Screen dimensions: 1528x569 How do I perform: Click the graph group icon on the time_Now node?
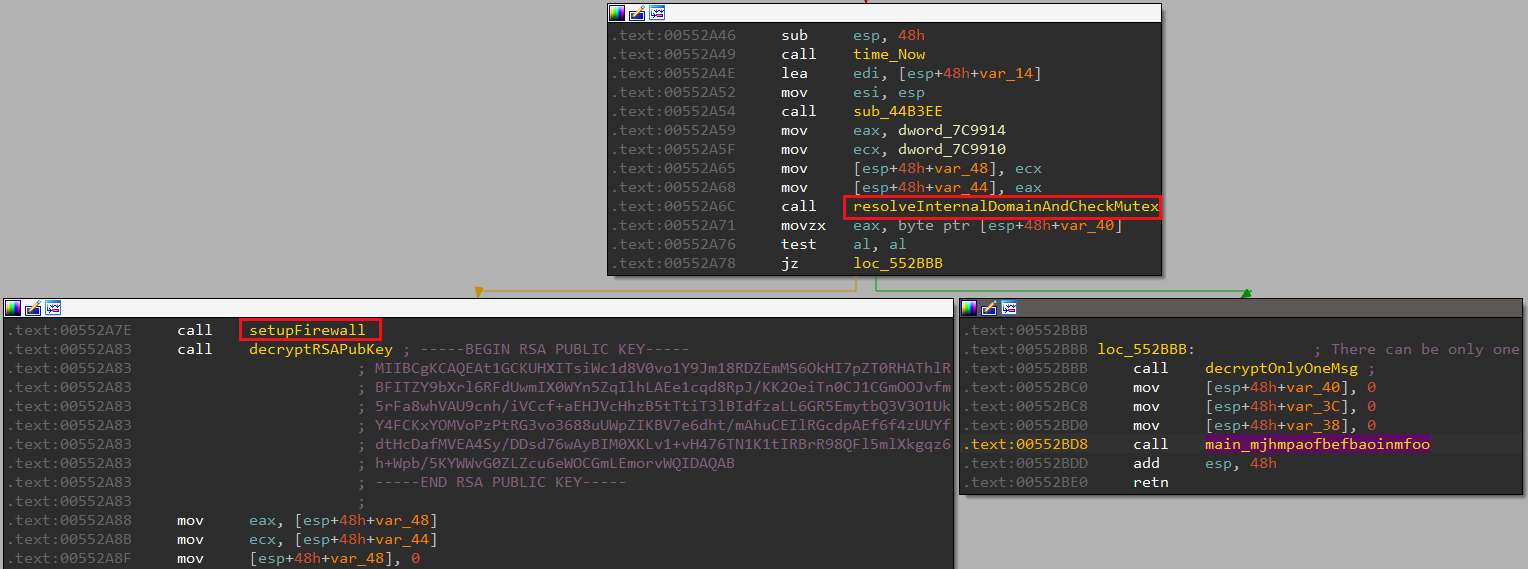point(657,13)
